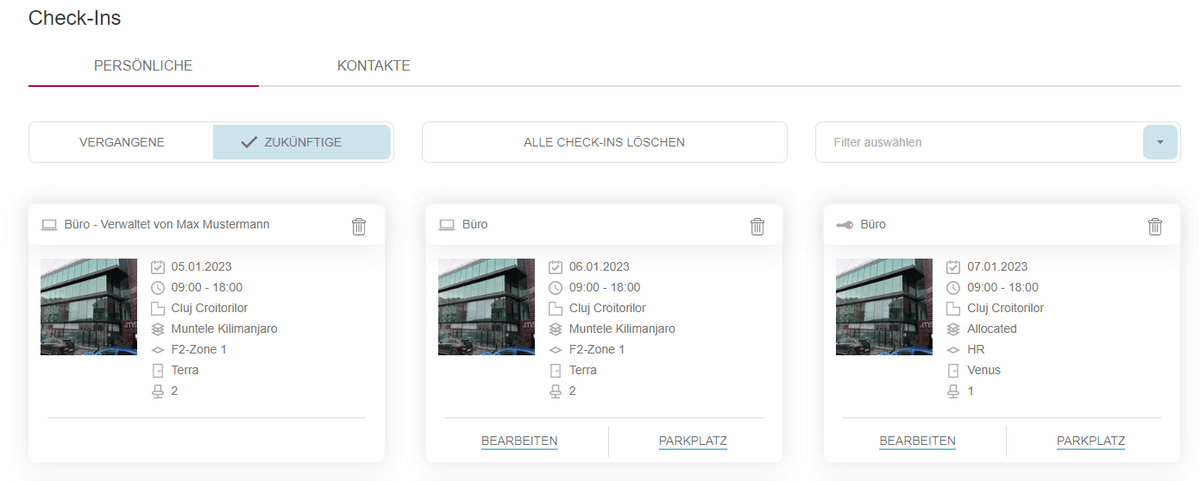Click laptop icon on Max Mustermann card

[x=49, y=225]
